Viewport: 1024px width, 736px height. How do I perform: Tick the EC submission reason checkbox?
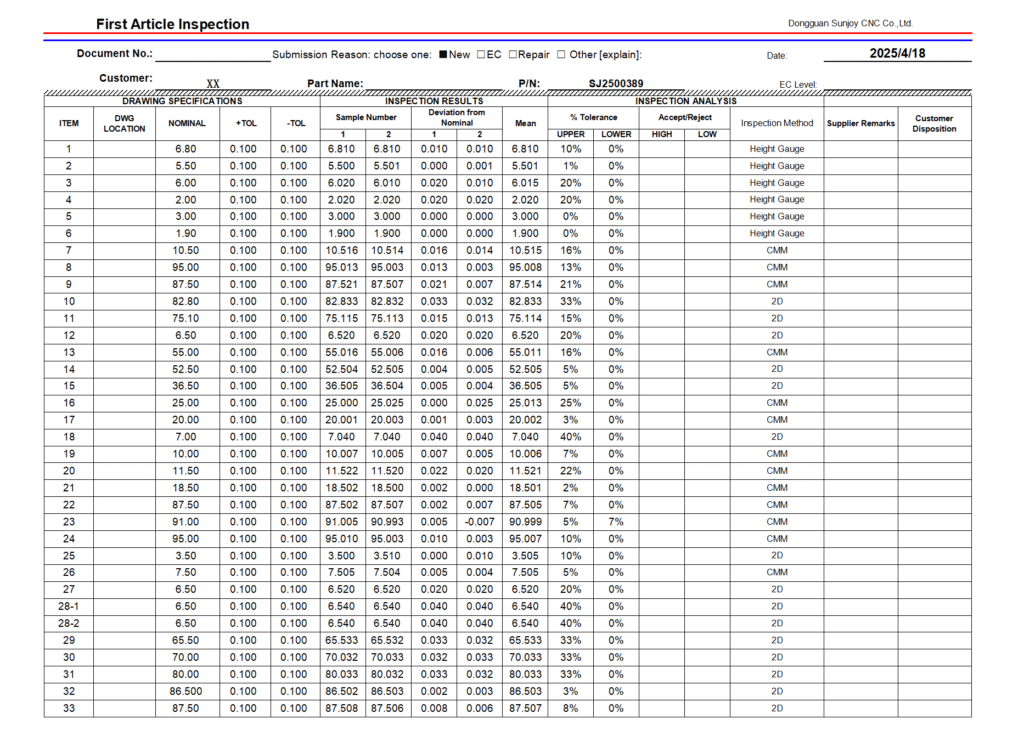coord(482,55)
